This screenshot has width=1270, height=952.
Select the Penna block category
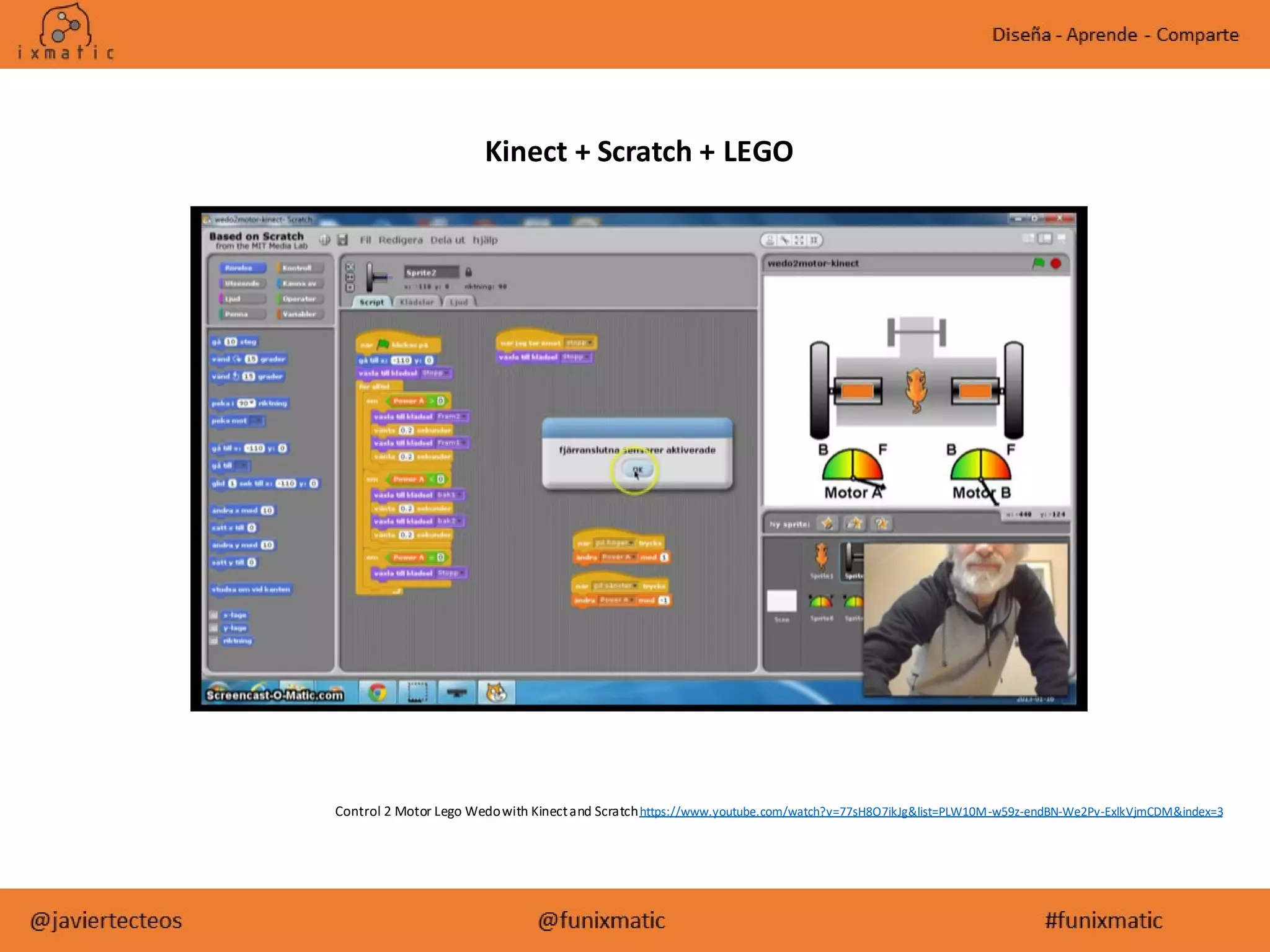242,314
